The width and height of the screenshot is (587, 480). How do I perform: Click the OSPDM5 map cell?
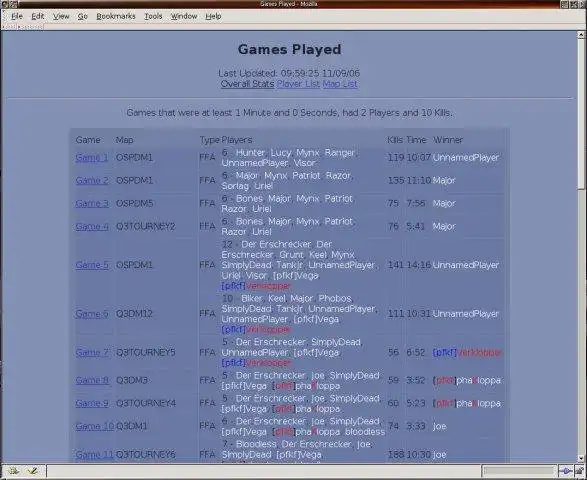tap(134, 203)
